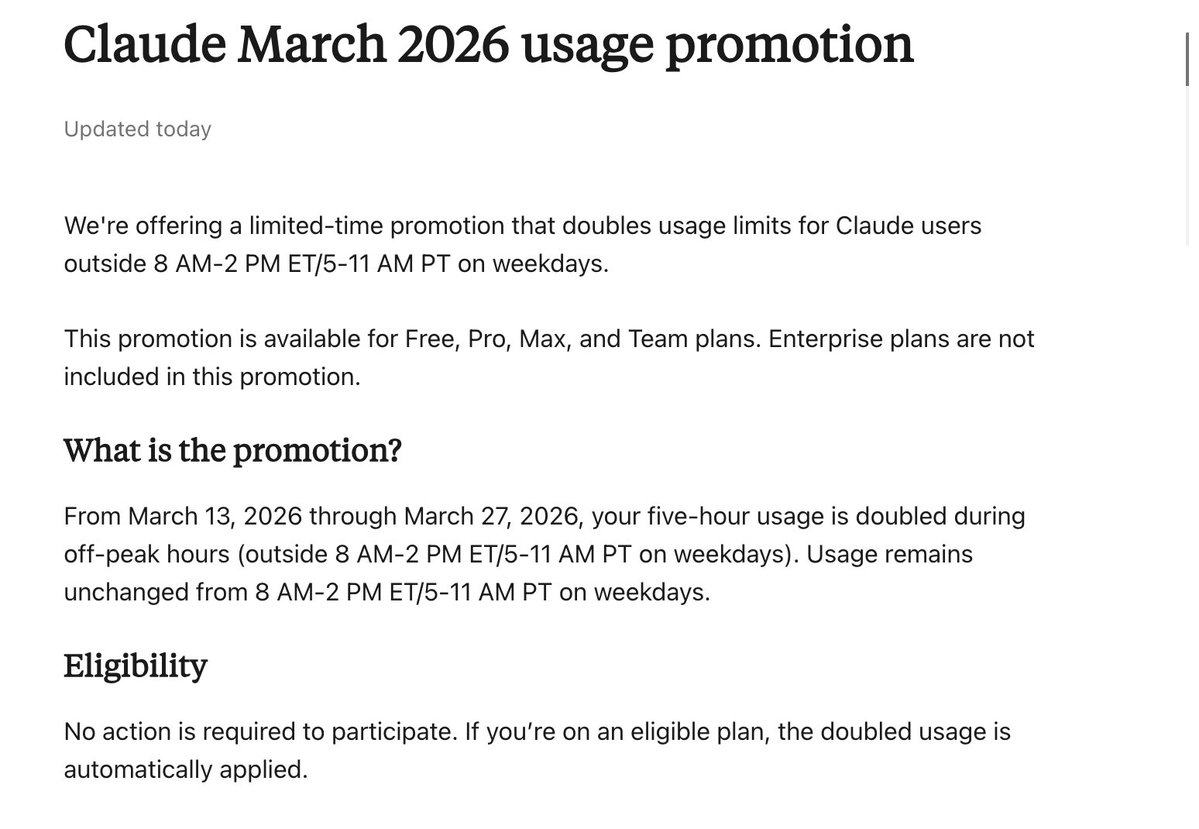Click the 'March 13, 2026' start date
The width and height of the screenshot is (1199, 829).
pyautogui.click(x=214, y=516)
